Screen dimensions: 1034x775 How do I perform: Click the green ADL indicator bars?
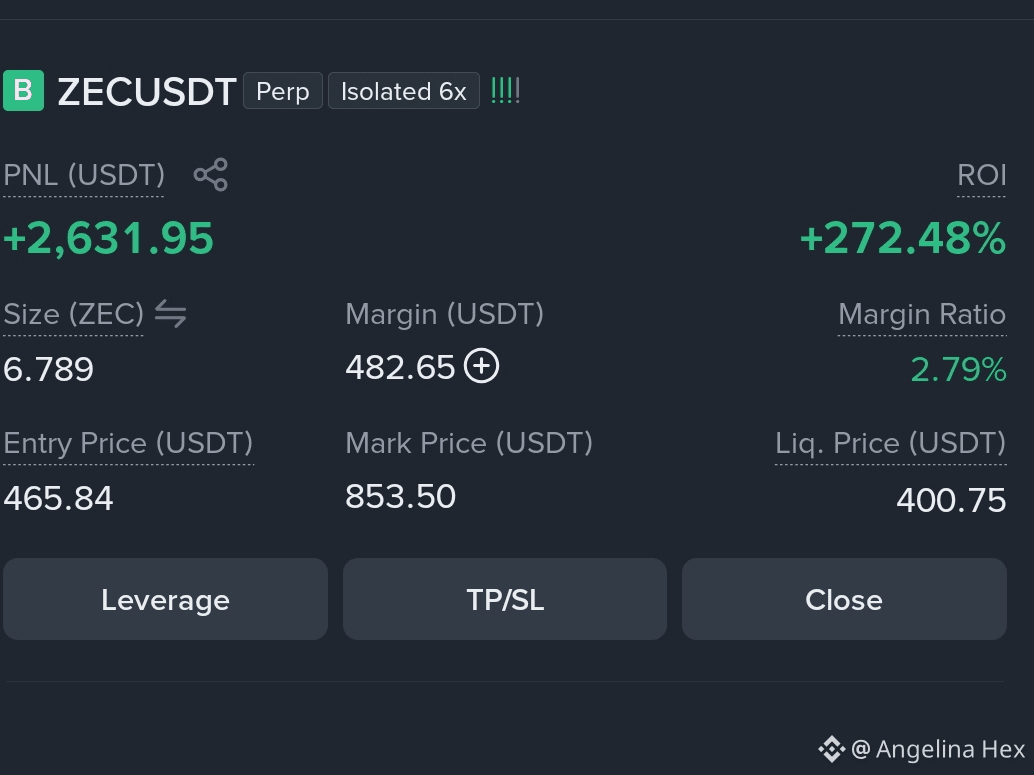pyautogui.click(x=506, y=90)
